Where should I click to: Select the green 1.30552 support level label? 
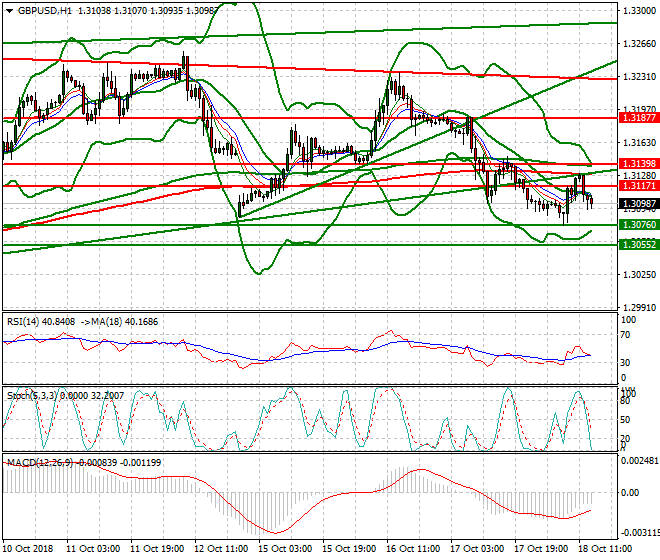[639, 245]
